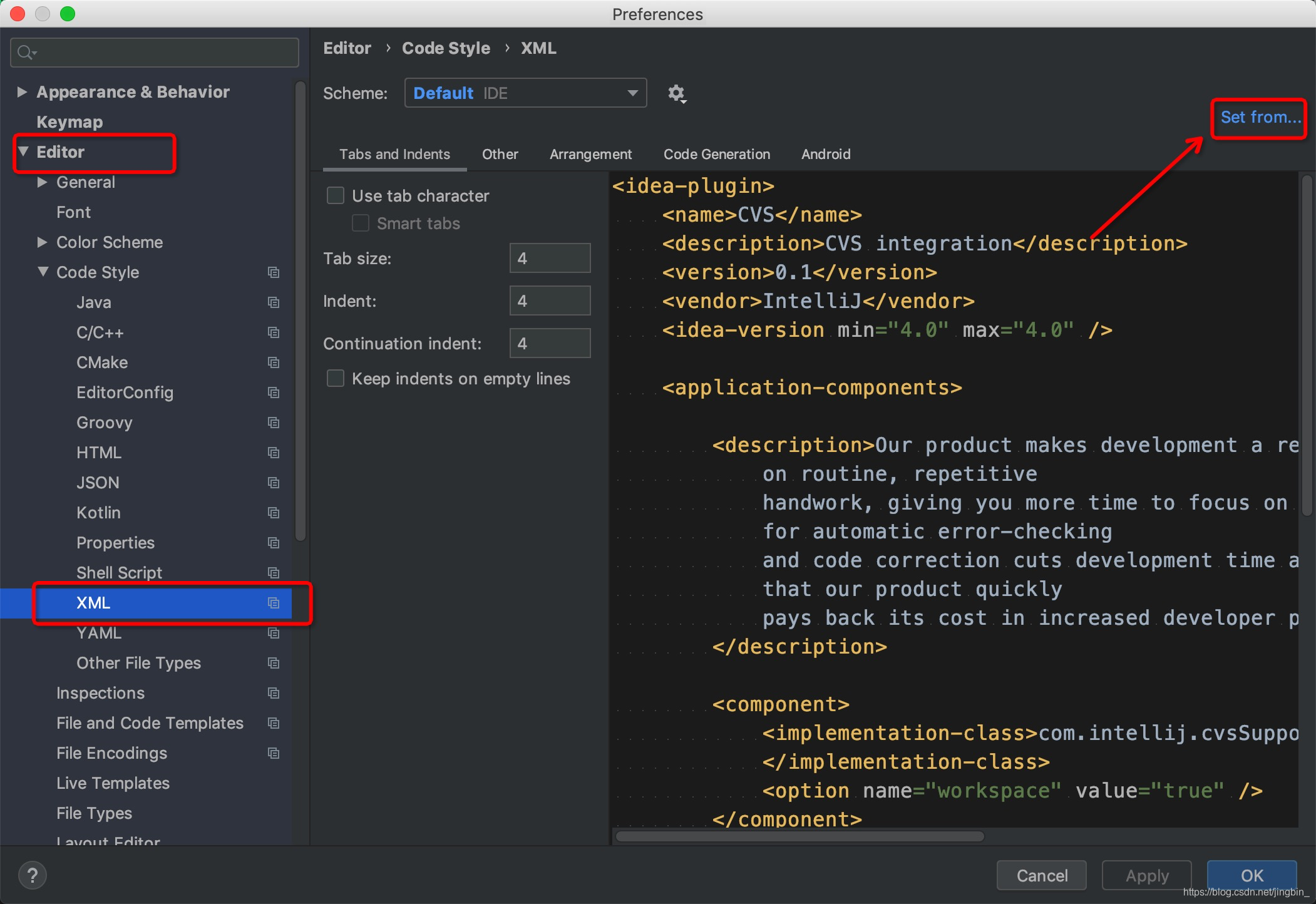Open the help question mark button

[33, 875]
